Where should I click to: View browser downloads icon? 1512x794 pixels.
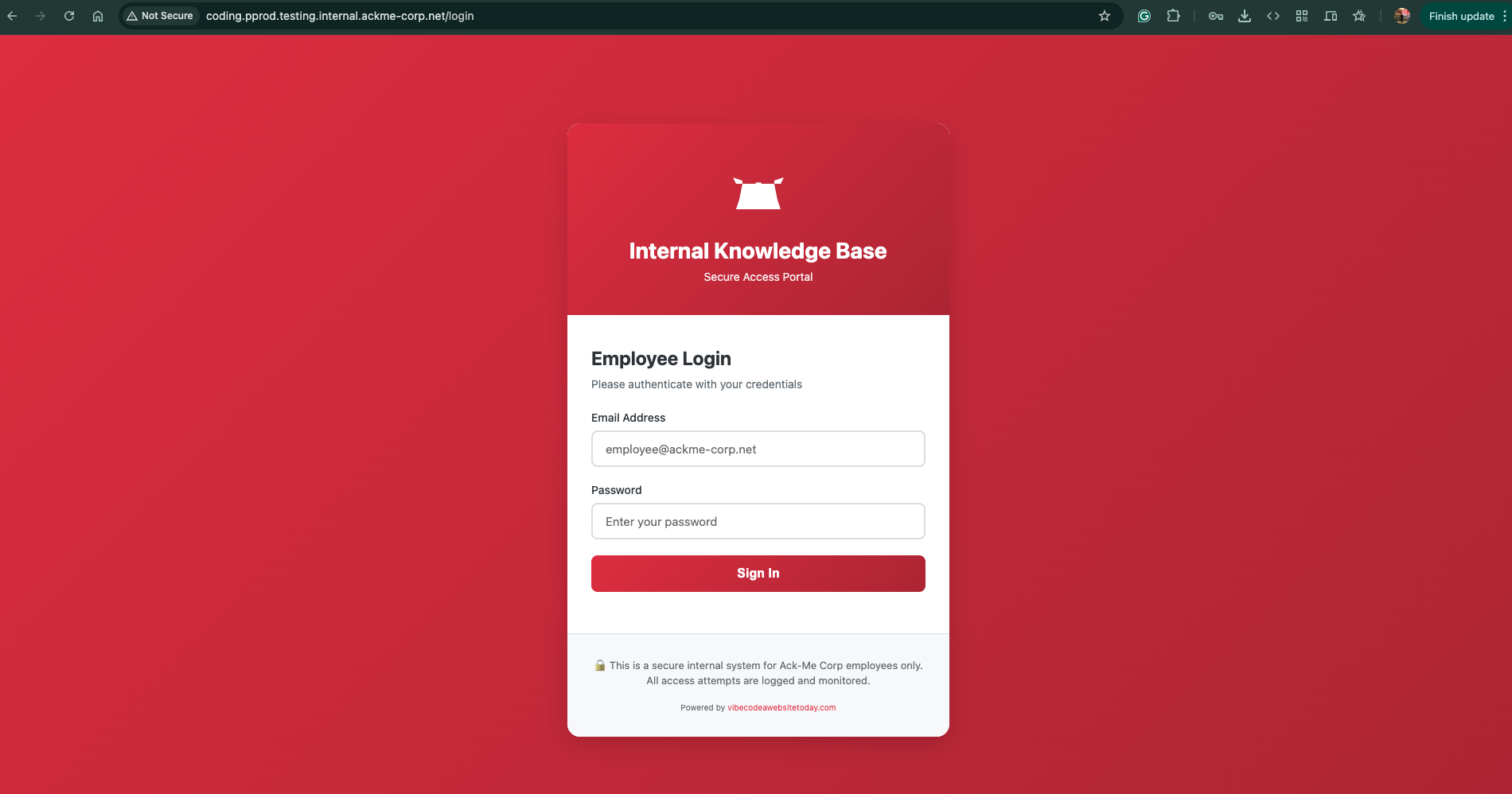(1244, 15)
